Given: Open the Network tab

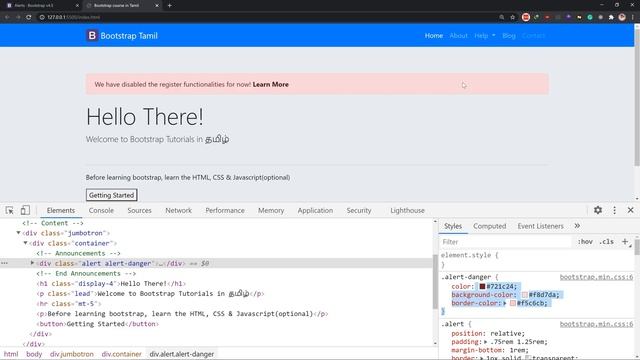Looking at the screenshot, I should click(178, 210).
